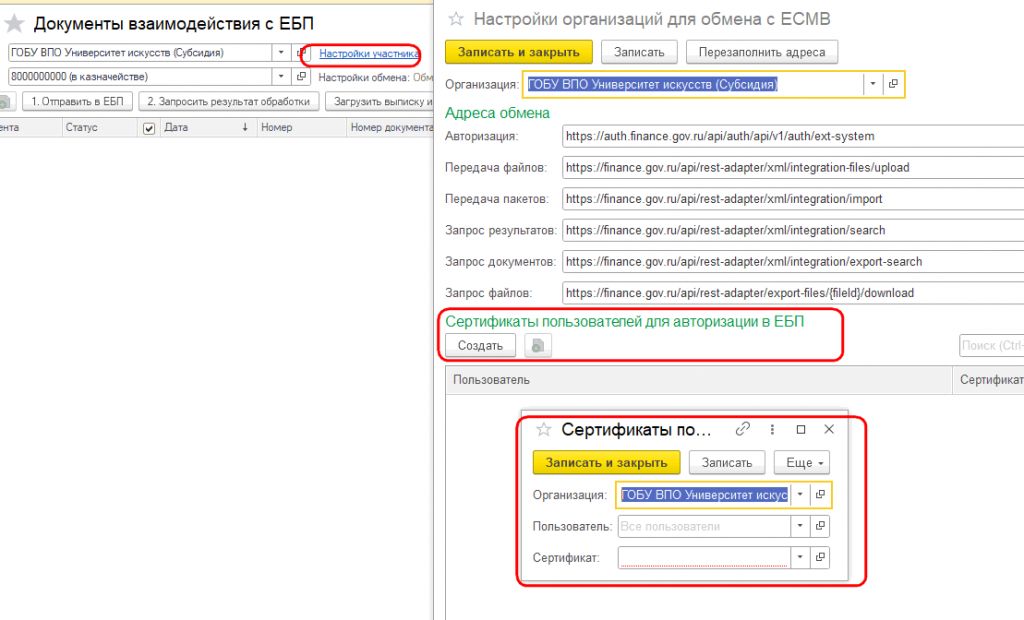Star the Настройки организаций для обмена window
This screenshot has width=1024, height=620.
coord(456,19)
